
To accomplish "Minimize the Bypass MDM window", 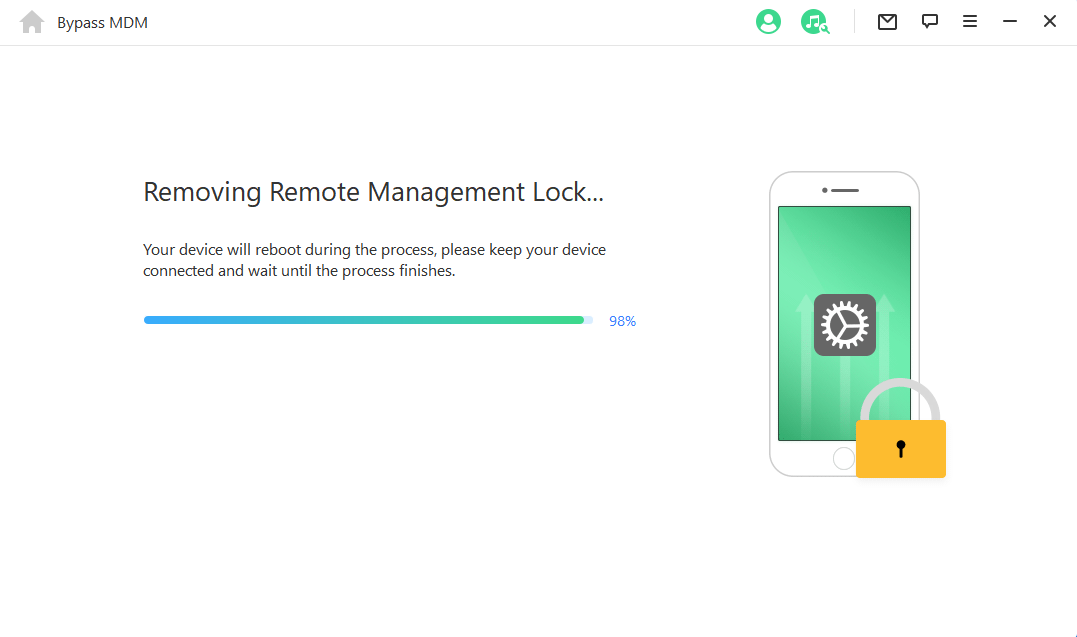I will pos(1010,22).
